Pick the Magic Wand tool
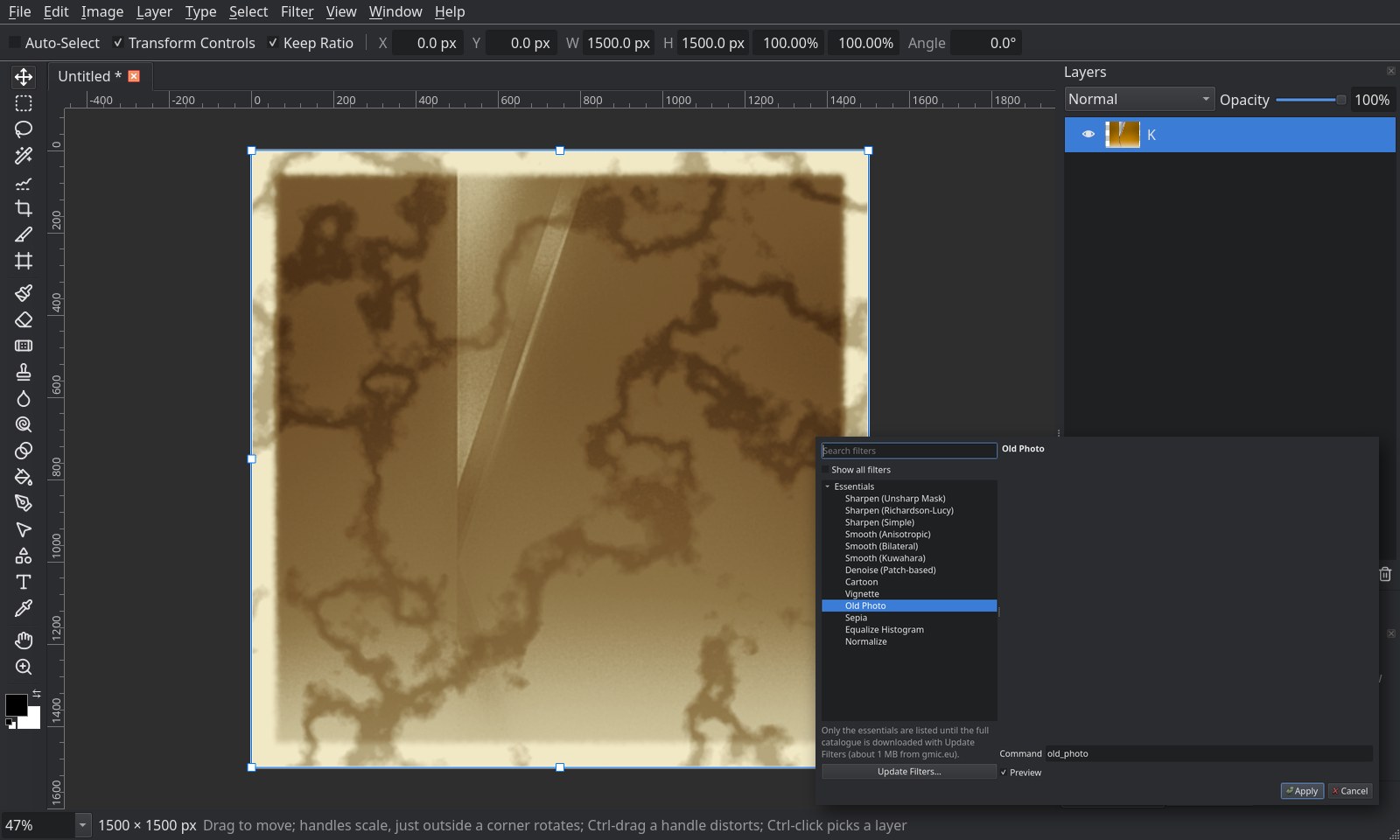Image resolution: width=1400 pixels, height=840 pixels. (24, 156)
